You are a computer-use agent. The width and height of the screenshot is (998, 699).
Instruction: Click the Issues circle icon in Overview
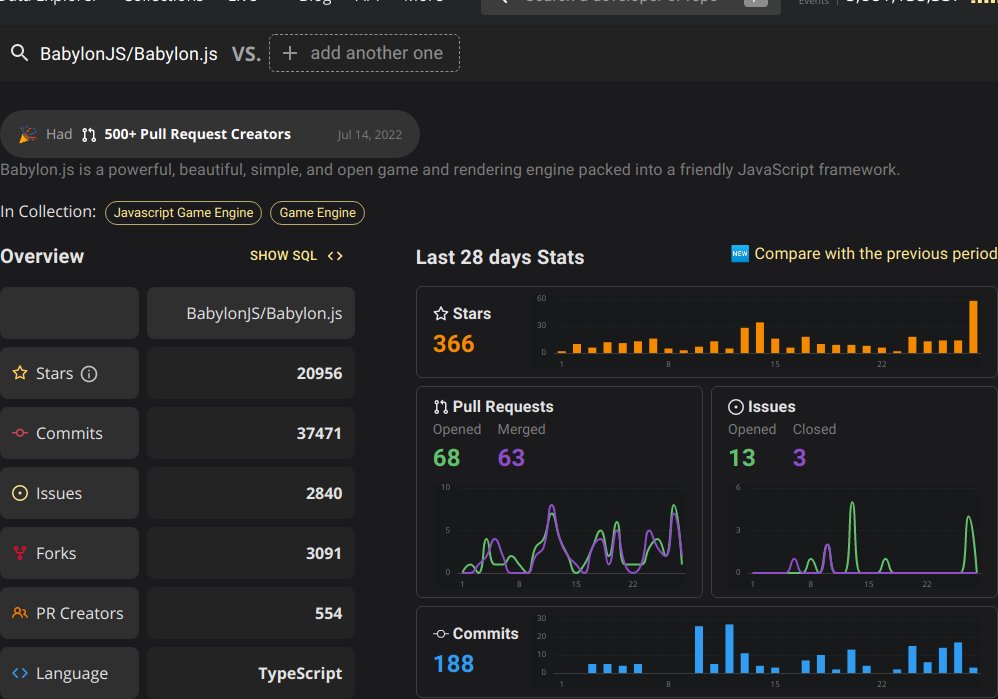coord(20,493)
